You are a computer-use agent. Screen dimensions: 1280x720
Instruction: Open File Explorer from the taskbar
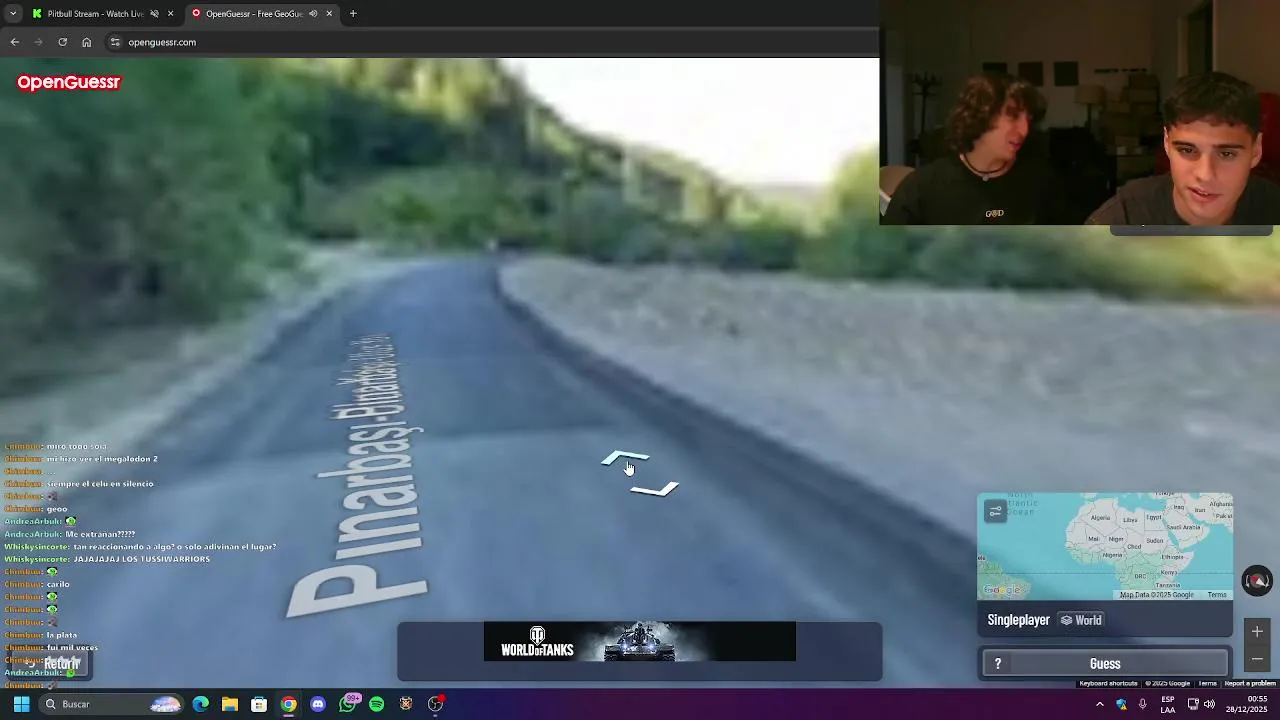pos(230,704)
